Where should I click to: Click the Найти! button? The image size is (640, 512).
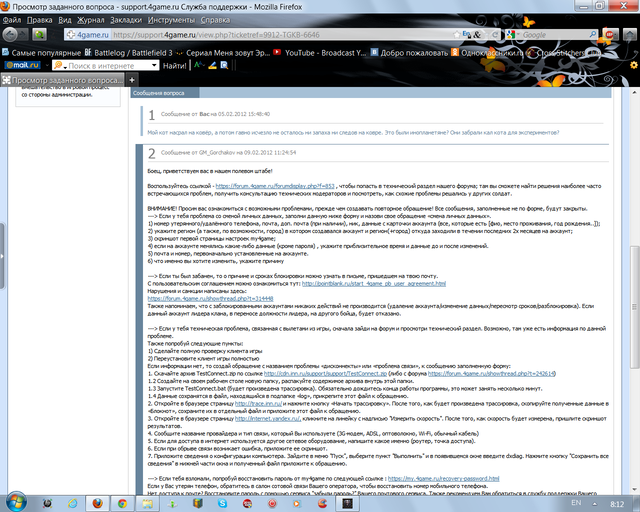coord(174,65)
